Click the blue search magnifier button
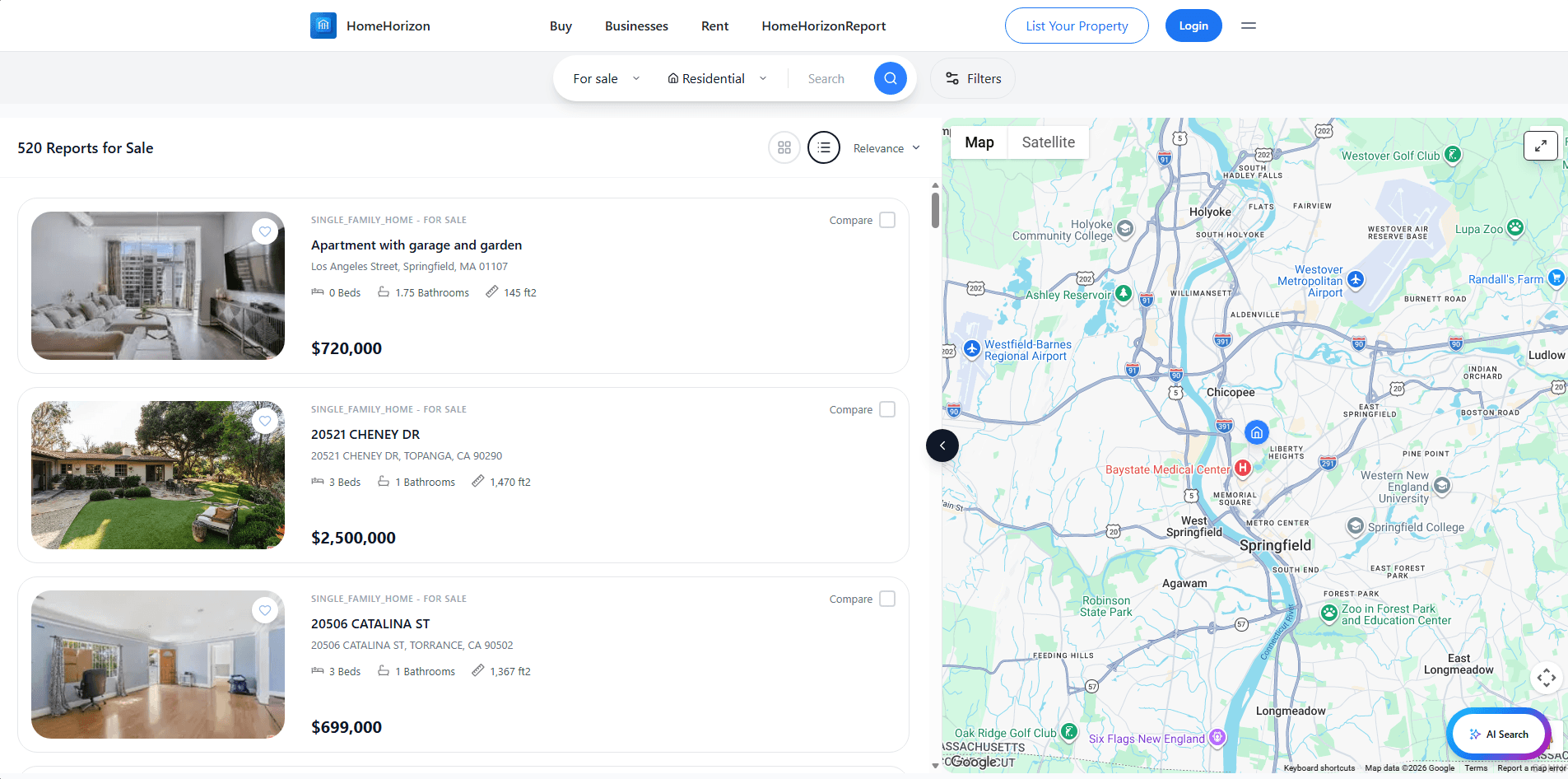1568x779 pixels. [x=890, y=78]
